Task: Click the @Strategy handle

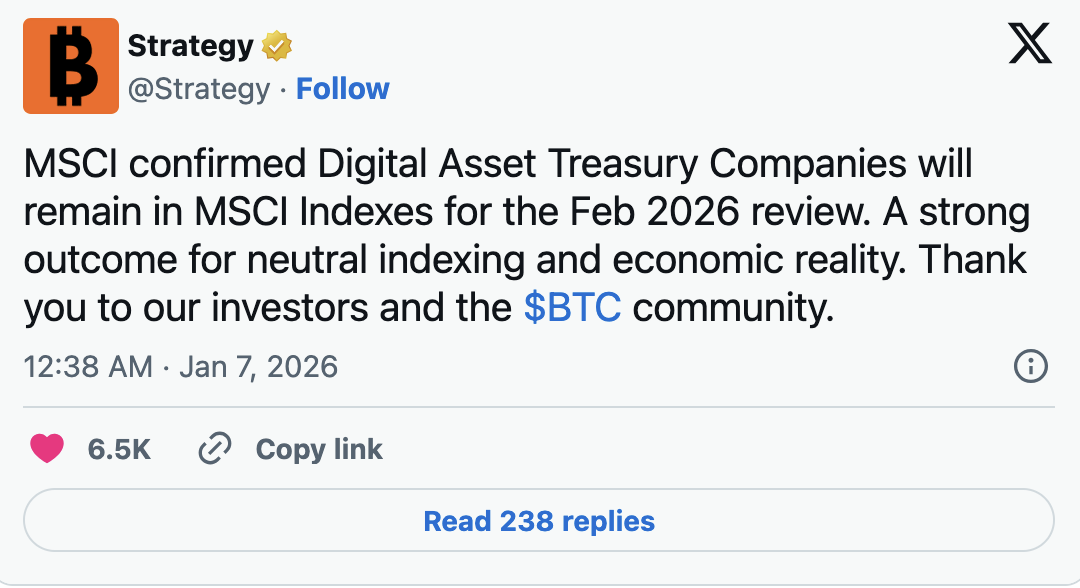Action: coord(199,89)
